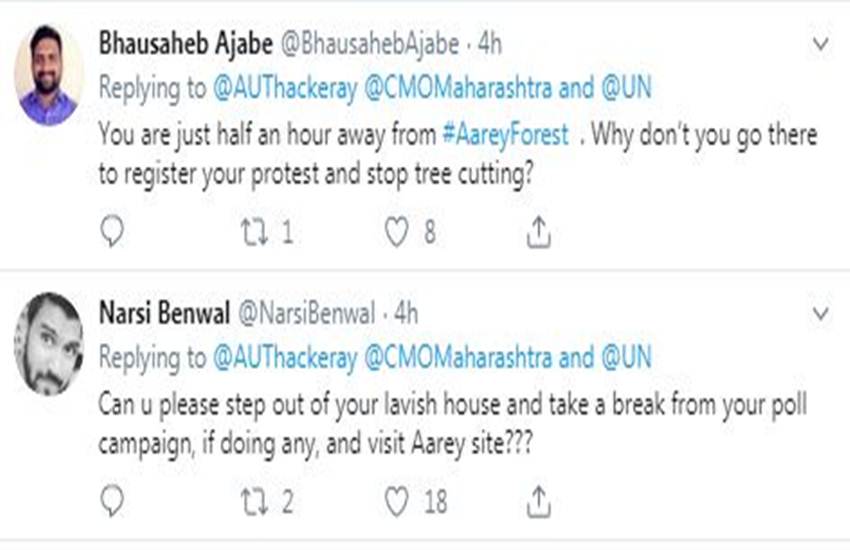850x550 pixels.
Task: Retweet Bhausaheb Ajabe's tweet
Action: point(254,233)
